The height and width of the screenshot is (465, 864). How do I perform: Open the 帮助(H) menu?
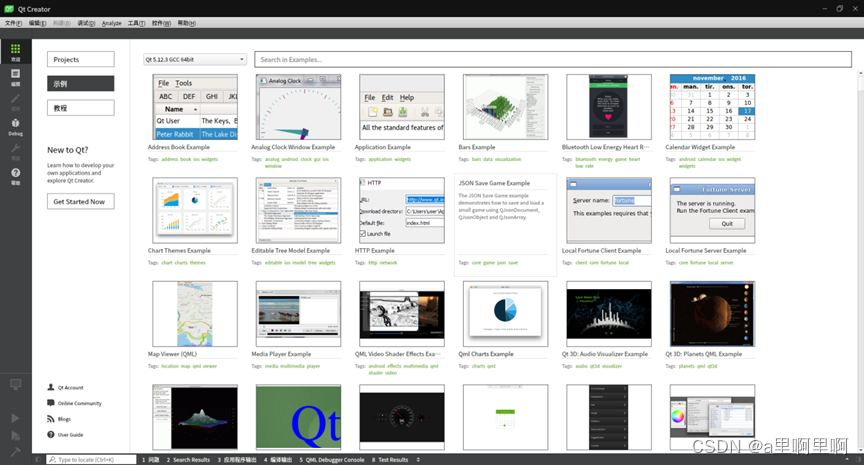tap(186, 23)
